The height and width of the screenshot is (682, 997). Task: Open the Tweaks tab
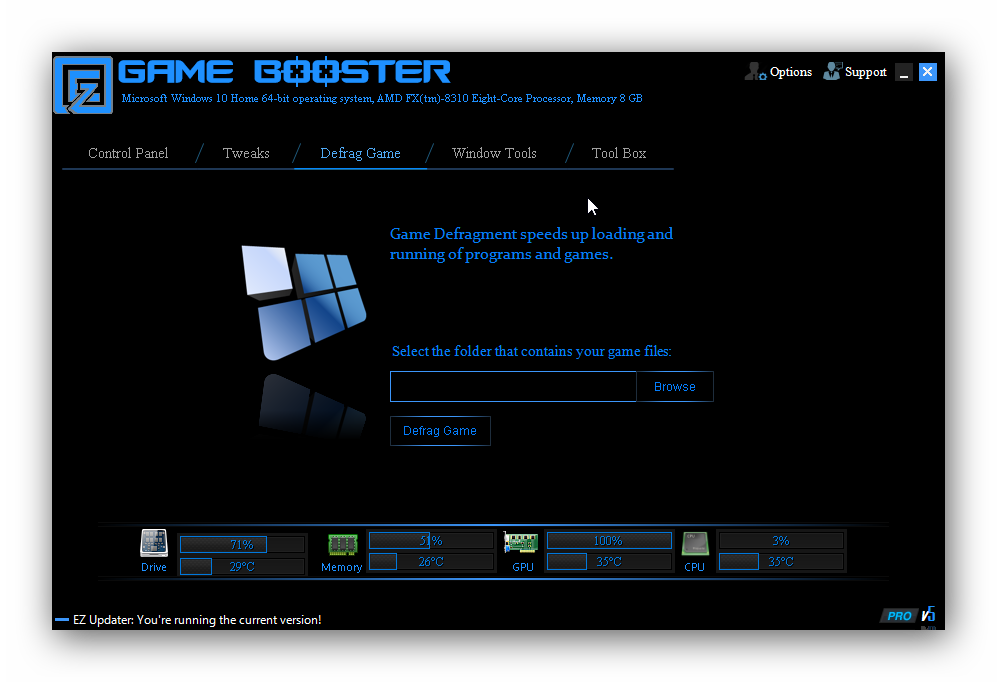point(246,153)
